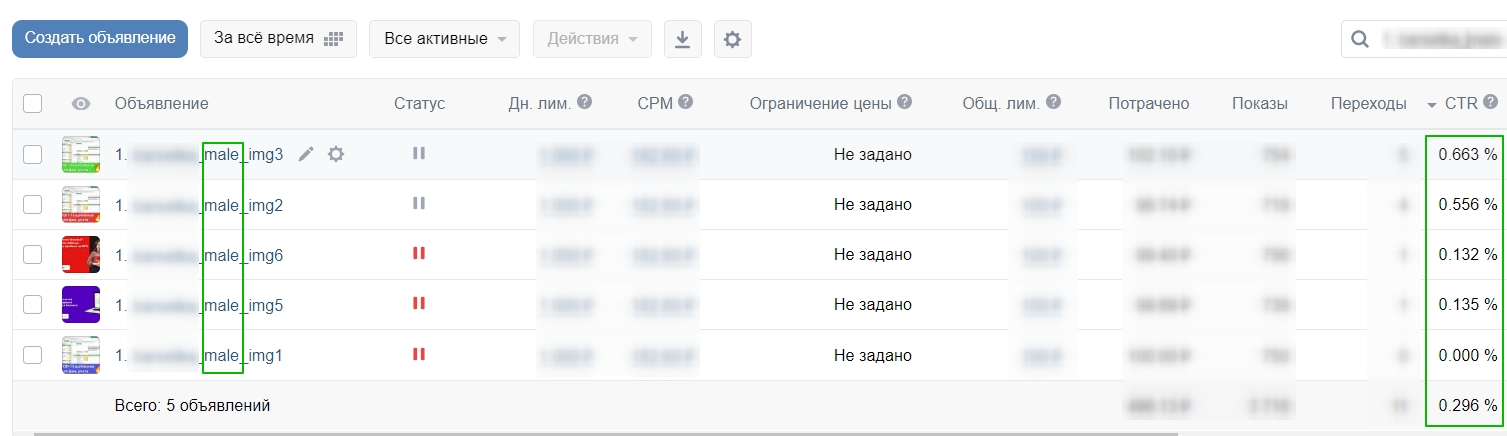Open the male_img5 ad link

tap(199, 304)
